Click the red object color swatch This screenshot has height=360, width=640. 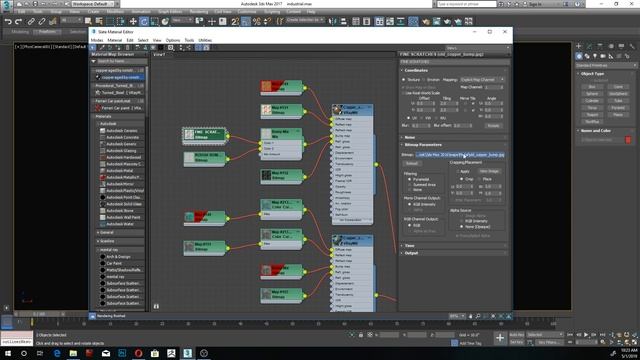click(x=628, y=140)
